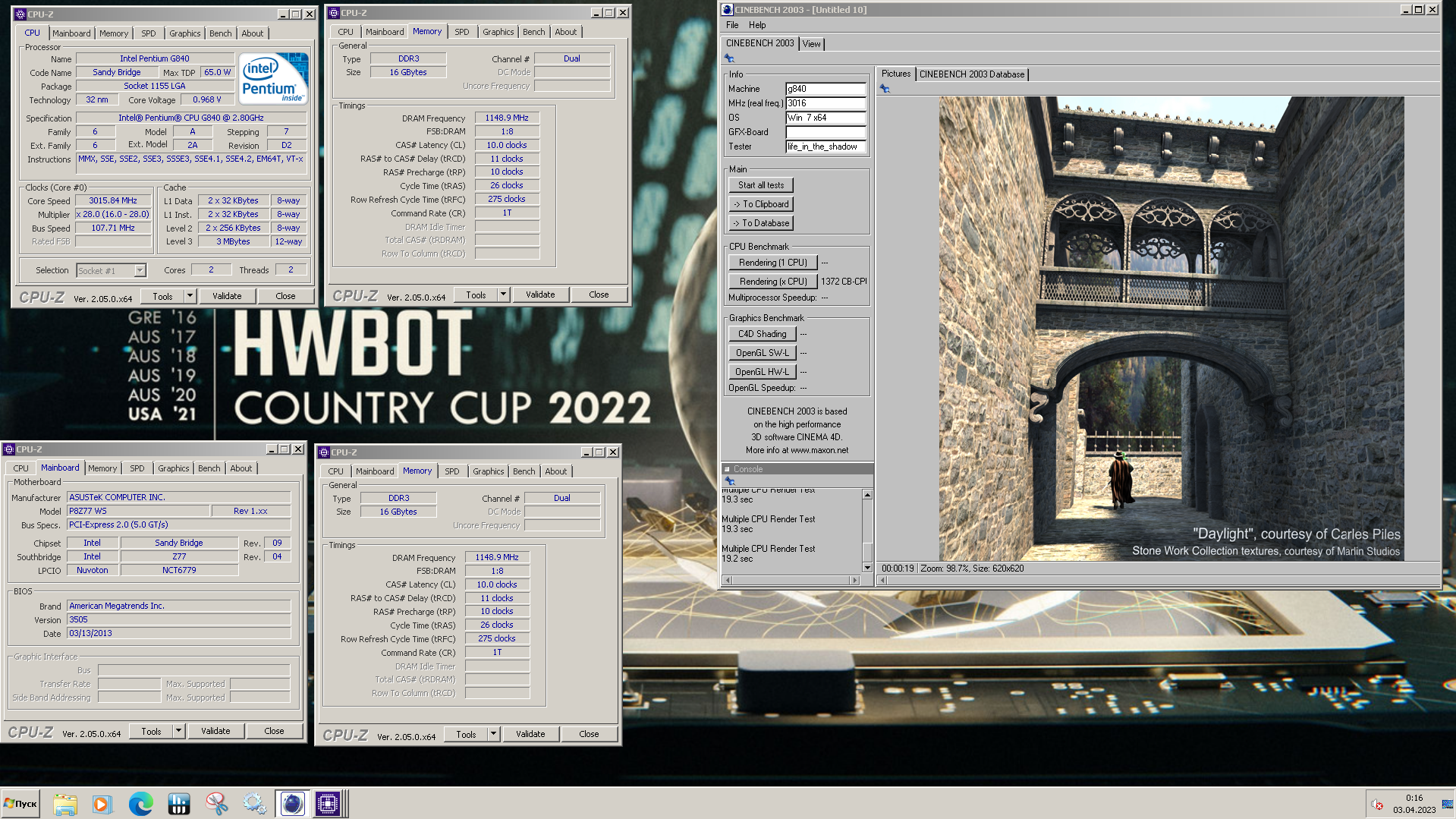This screenshot has width=1456, height=819.
Task: Select the Pictures tab in CINEBENCH
Action: (x=895, y=74)
